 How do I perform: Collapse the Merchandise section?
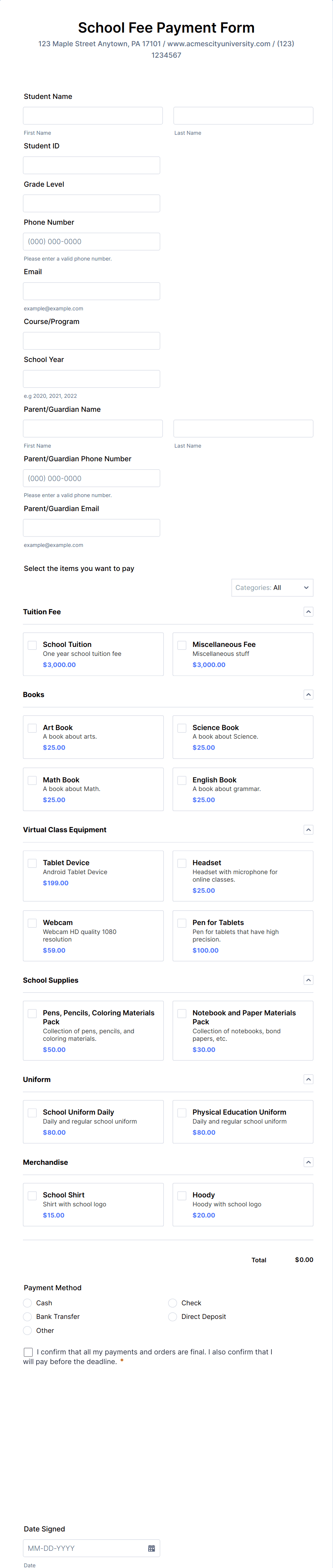[309, 1162]
